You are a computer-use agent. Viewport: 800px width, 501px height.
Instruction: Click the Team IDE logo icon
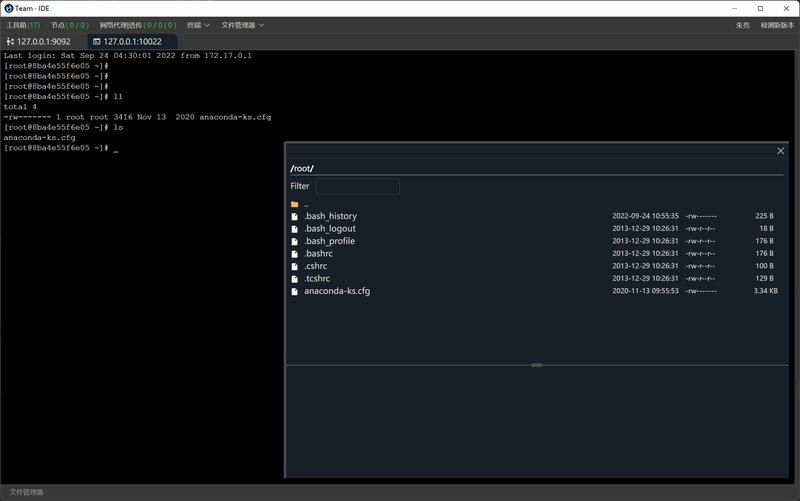[x=9, y=8]
